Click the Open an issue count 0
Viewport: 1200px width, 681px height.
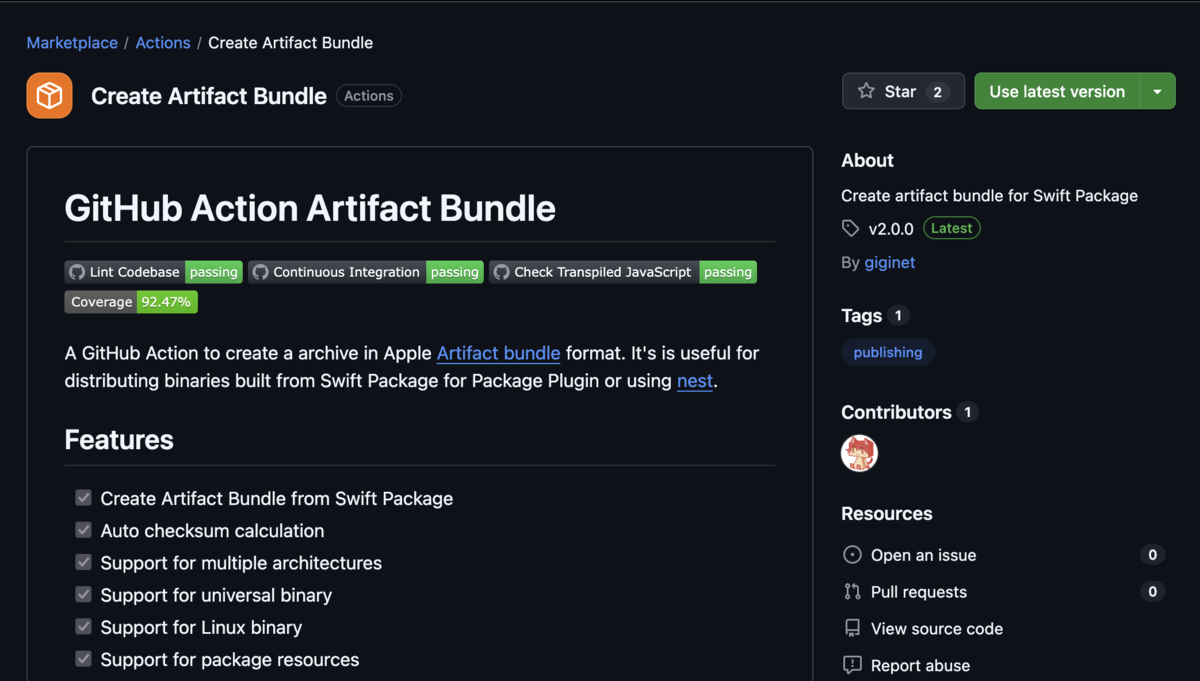click(1152, 555)
